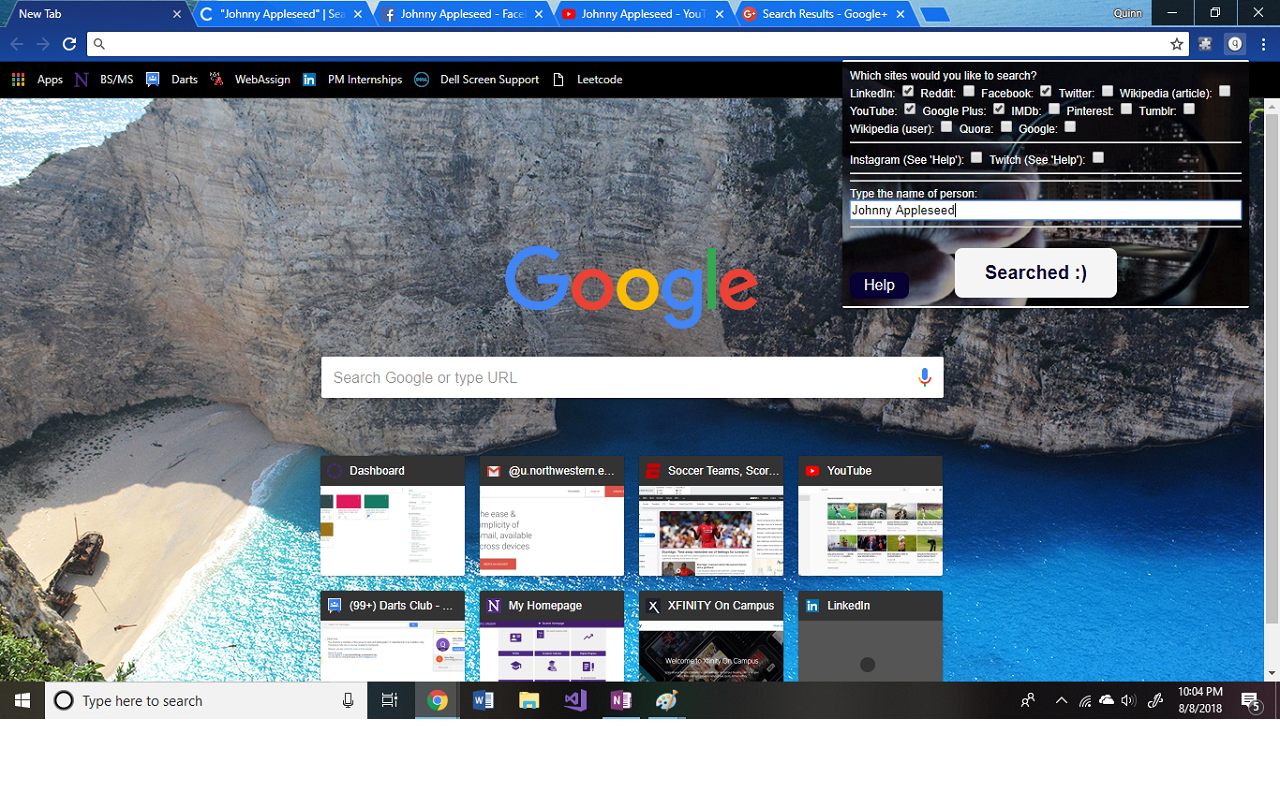The width and height of the screenshot is (1280, 800).
Task: Open the Apps bookmarks shortcut
Action: pyautogui.click(x=37, y=79)
